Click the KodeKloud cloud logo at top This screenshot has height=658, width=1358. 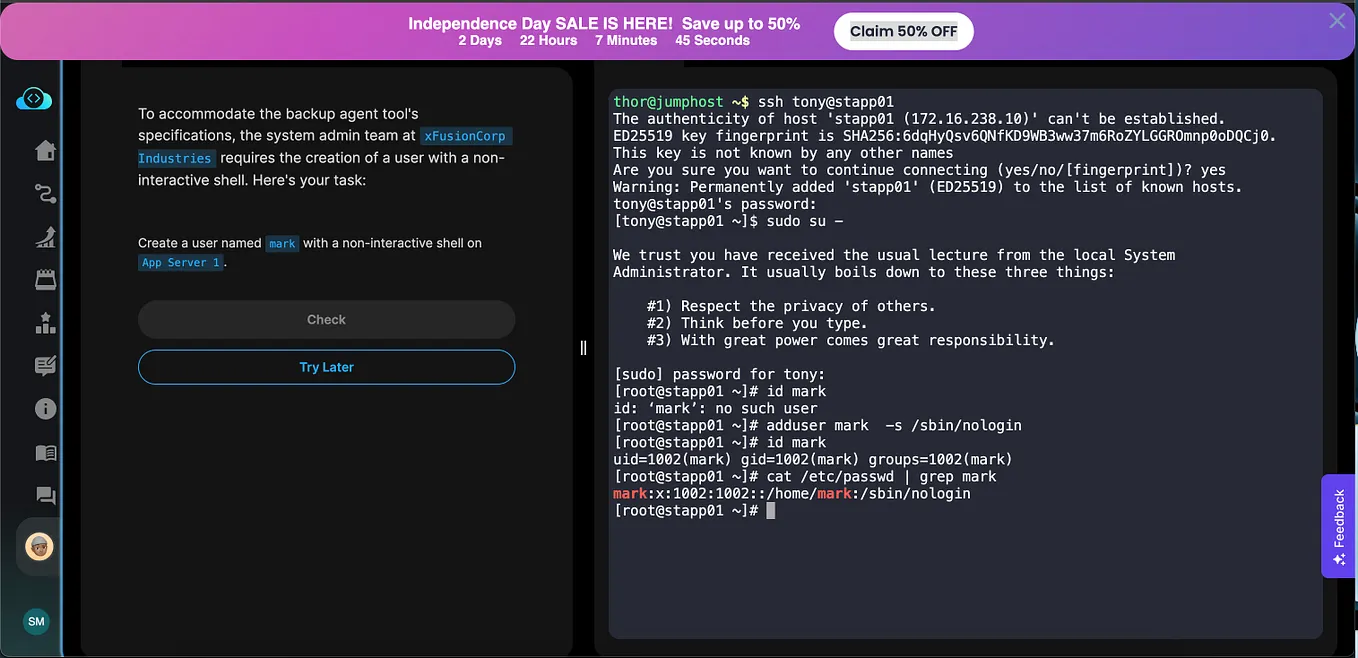pos(33,97)
